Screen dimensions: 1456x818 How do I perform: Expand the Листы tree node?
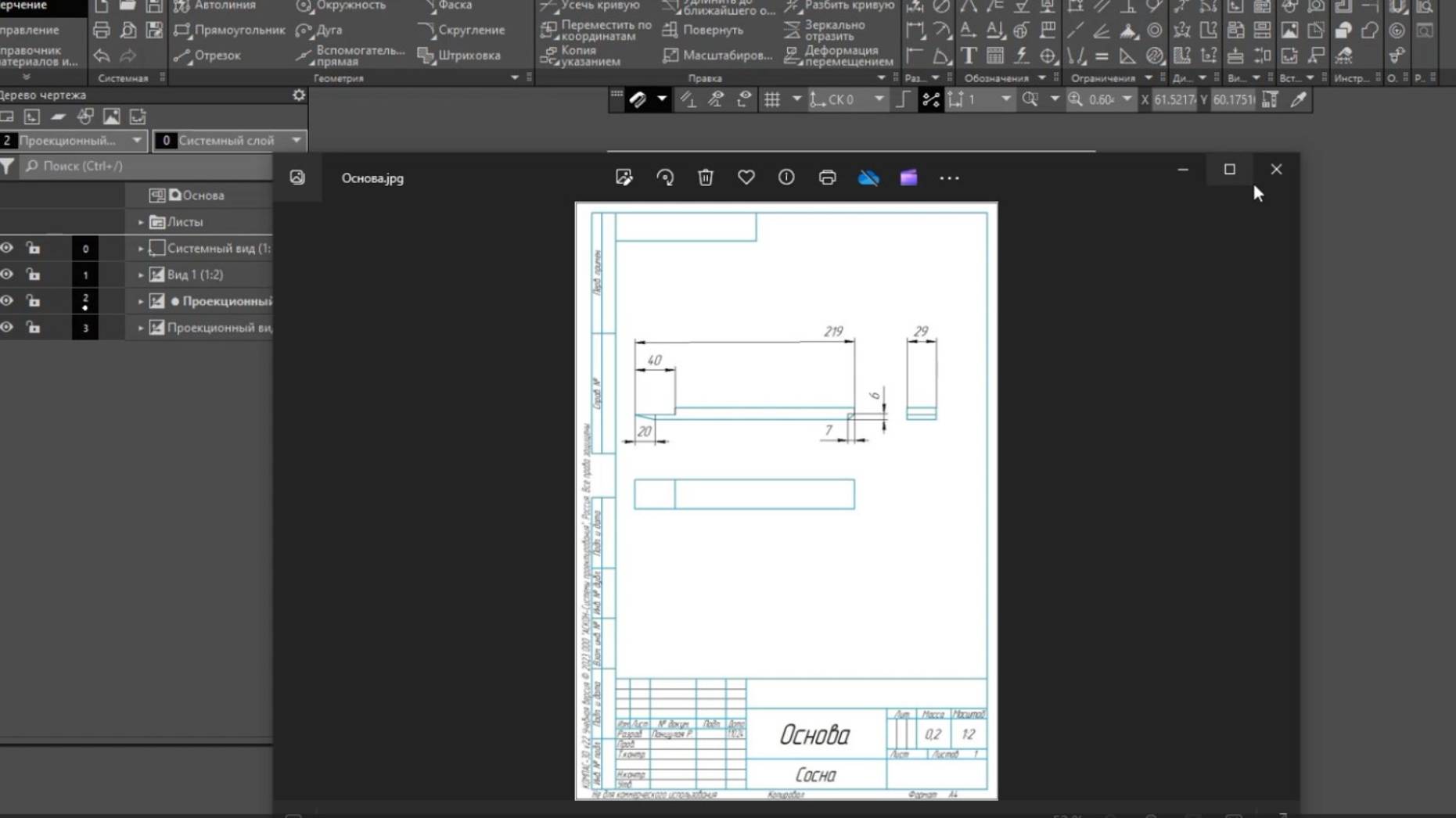coord(141,222)
